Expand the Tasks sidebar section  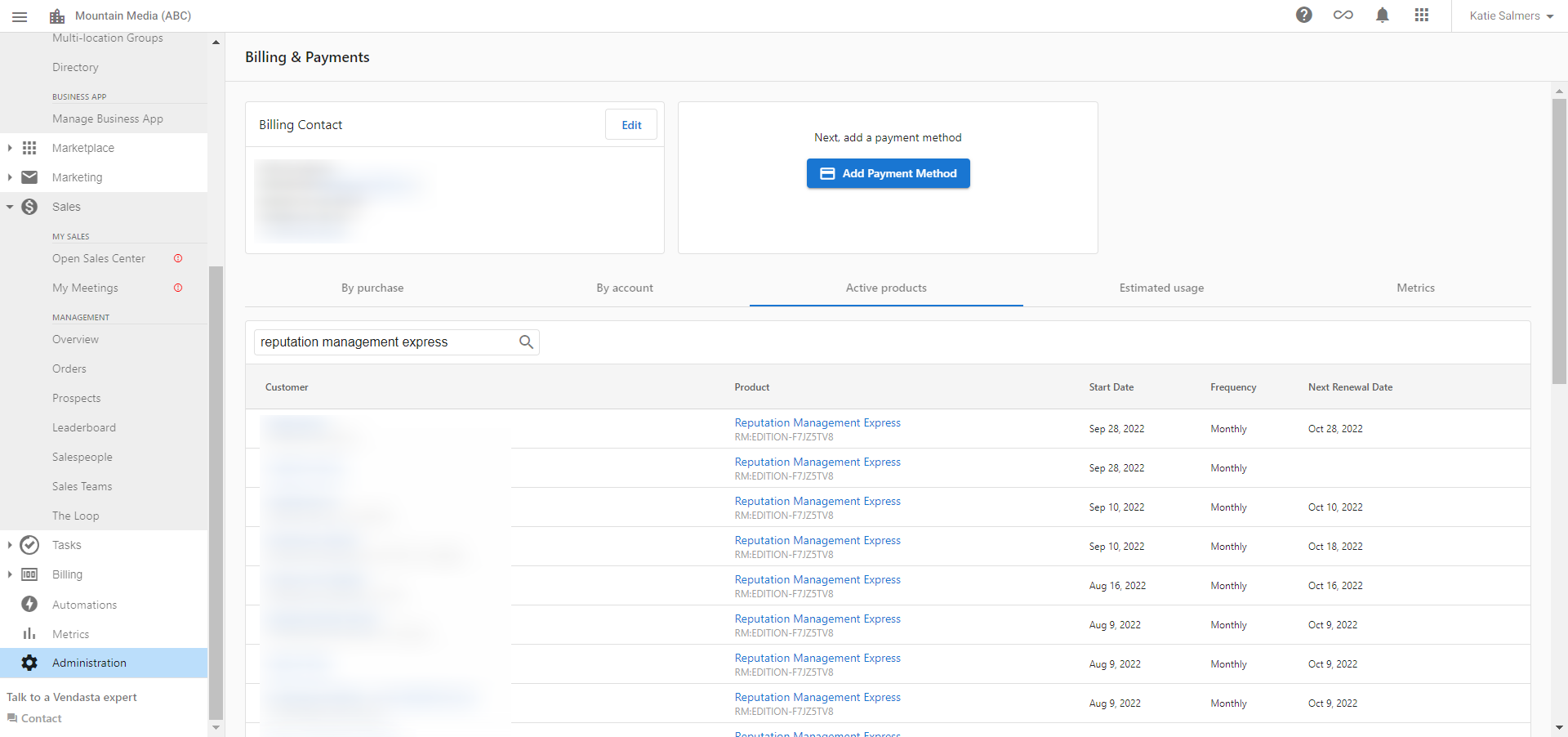click(10, 545)
